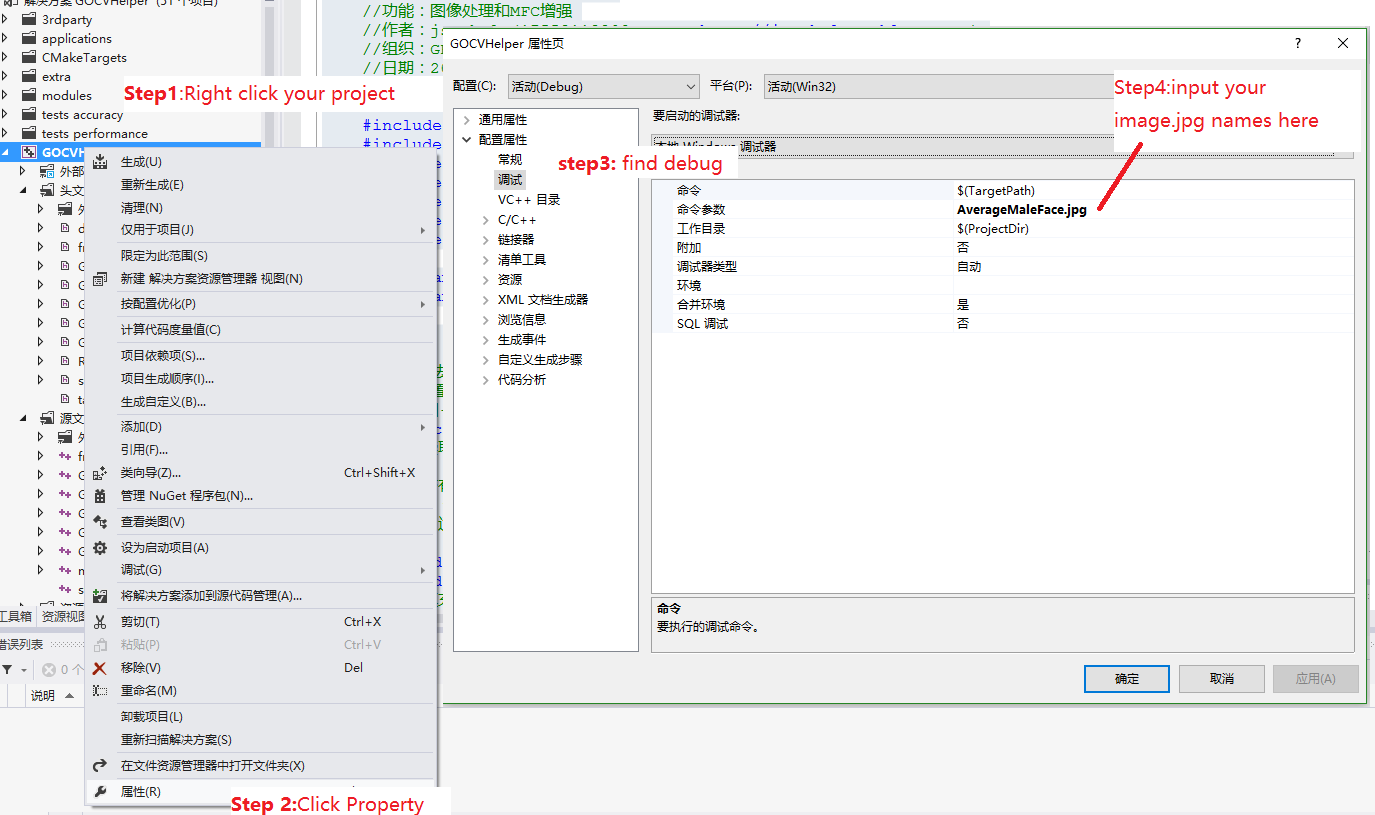The width and height of the screenshot is (1375, 815).
Task: Select 常规 in the property tree
Action: pos(510,160)
